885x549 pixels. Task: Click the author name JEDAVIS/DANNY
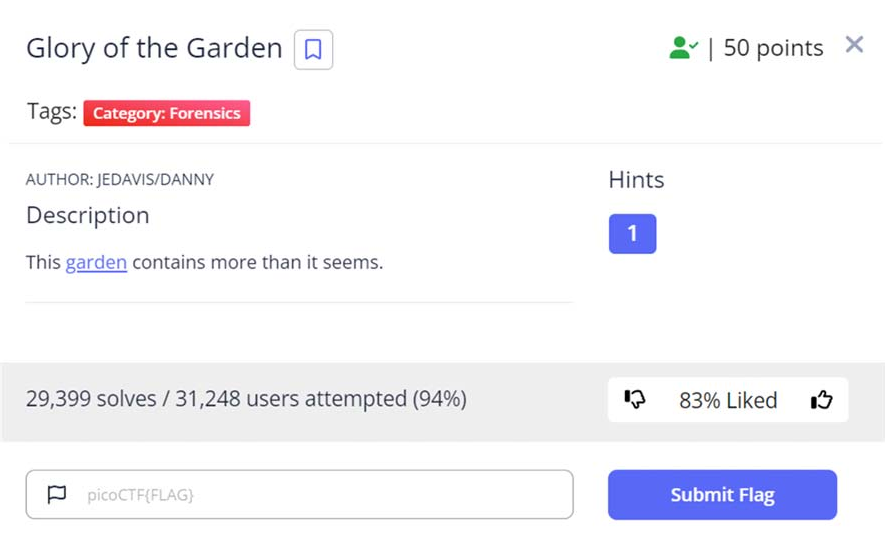click(120, 180)
